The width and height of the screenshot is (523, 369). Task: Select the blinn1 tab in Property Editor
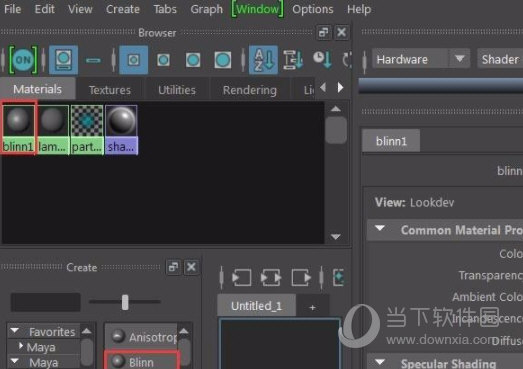click(391, 141)
